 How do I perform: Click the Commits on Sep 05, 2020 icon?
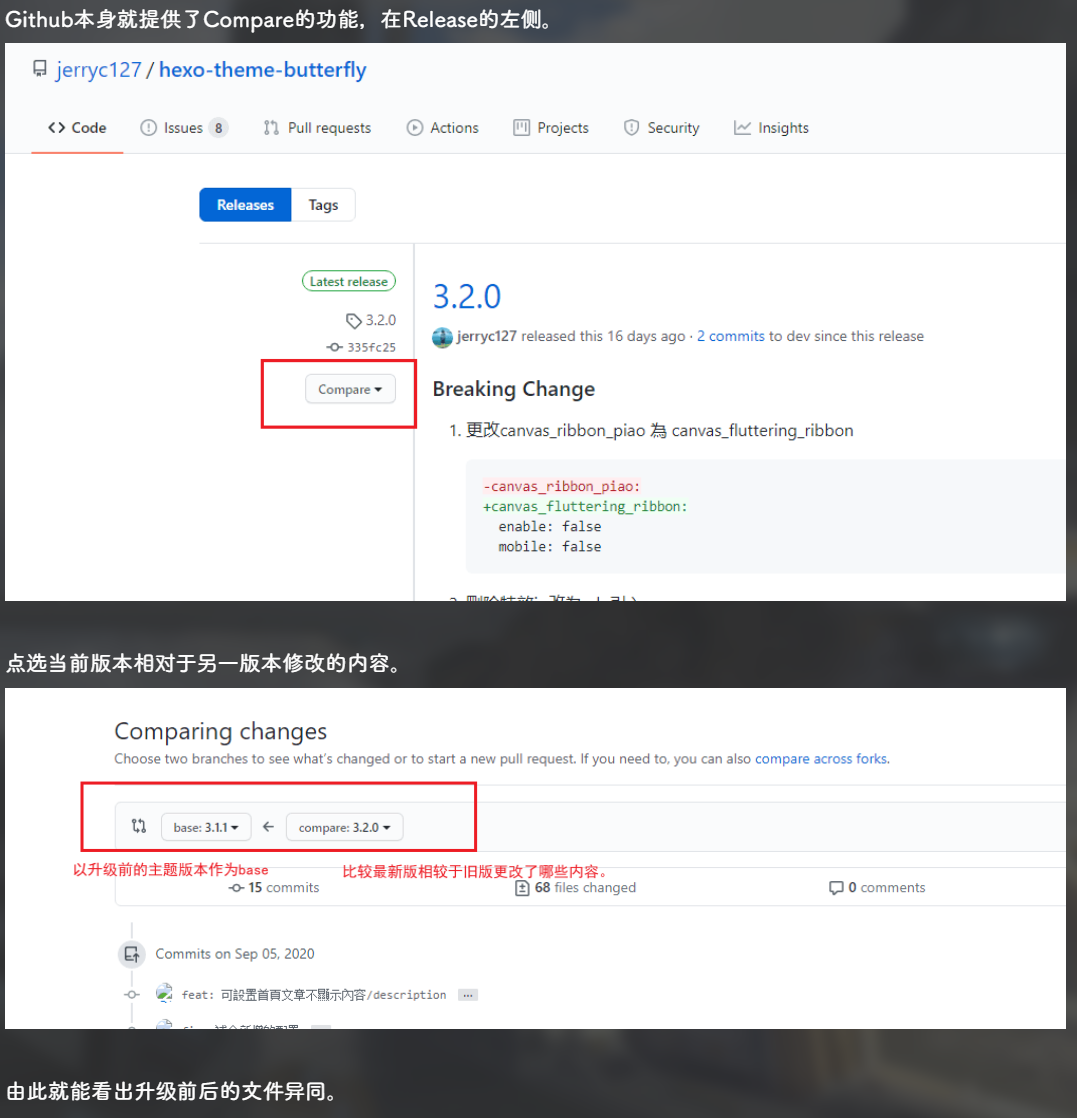pyautogui.click(x=132, y=954)
